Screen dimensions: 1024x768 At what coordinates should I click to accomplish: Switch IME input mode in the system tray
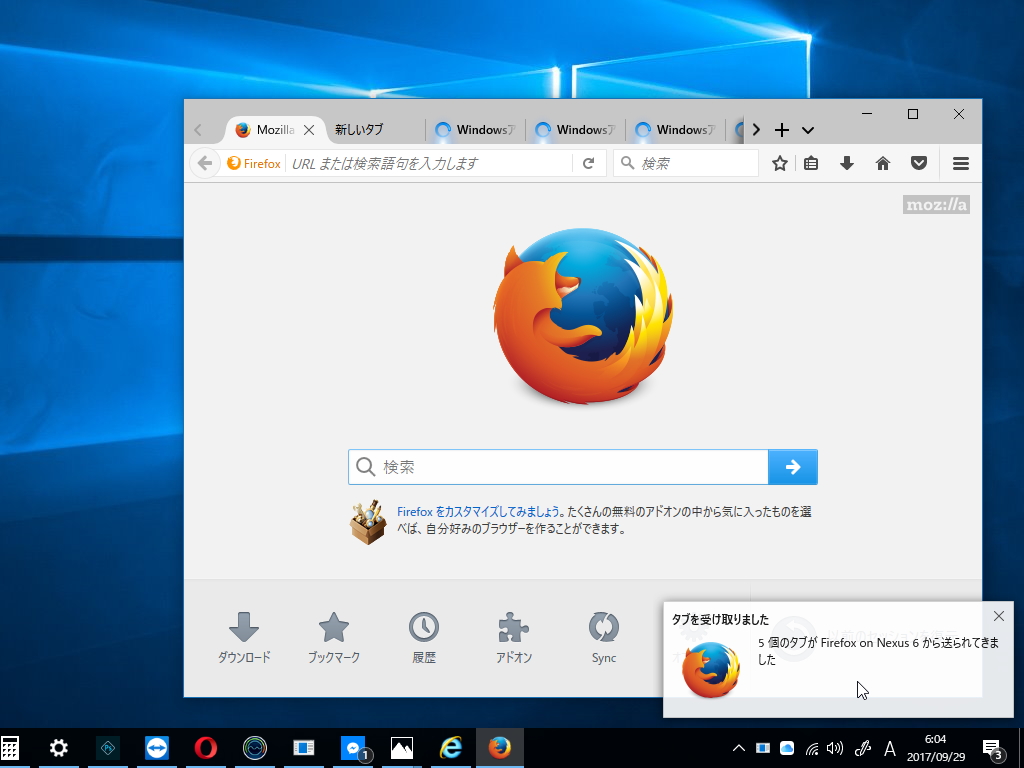(889, 748)
